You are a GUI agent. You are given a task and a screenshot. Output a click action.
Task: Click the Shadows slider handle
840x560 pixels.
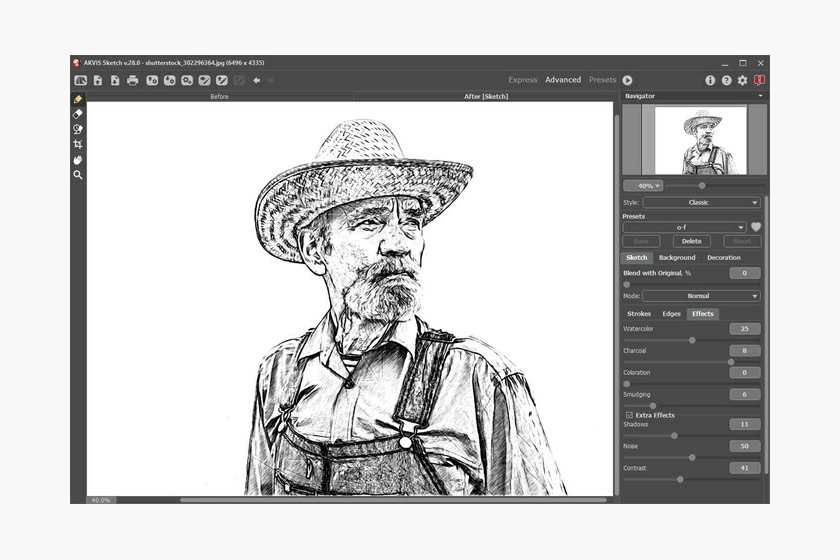[x=674, y=436]
